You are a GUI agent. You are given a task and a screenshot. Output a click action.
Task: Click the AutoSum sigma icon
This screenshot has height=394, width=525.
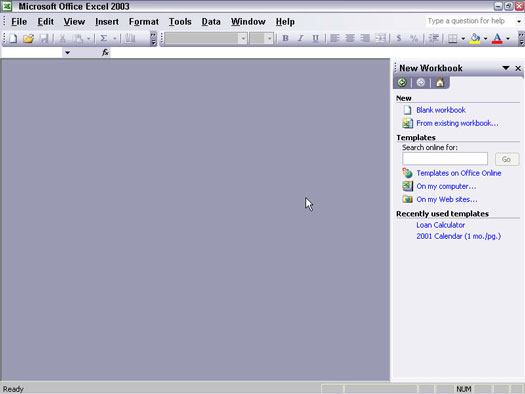104,38
